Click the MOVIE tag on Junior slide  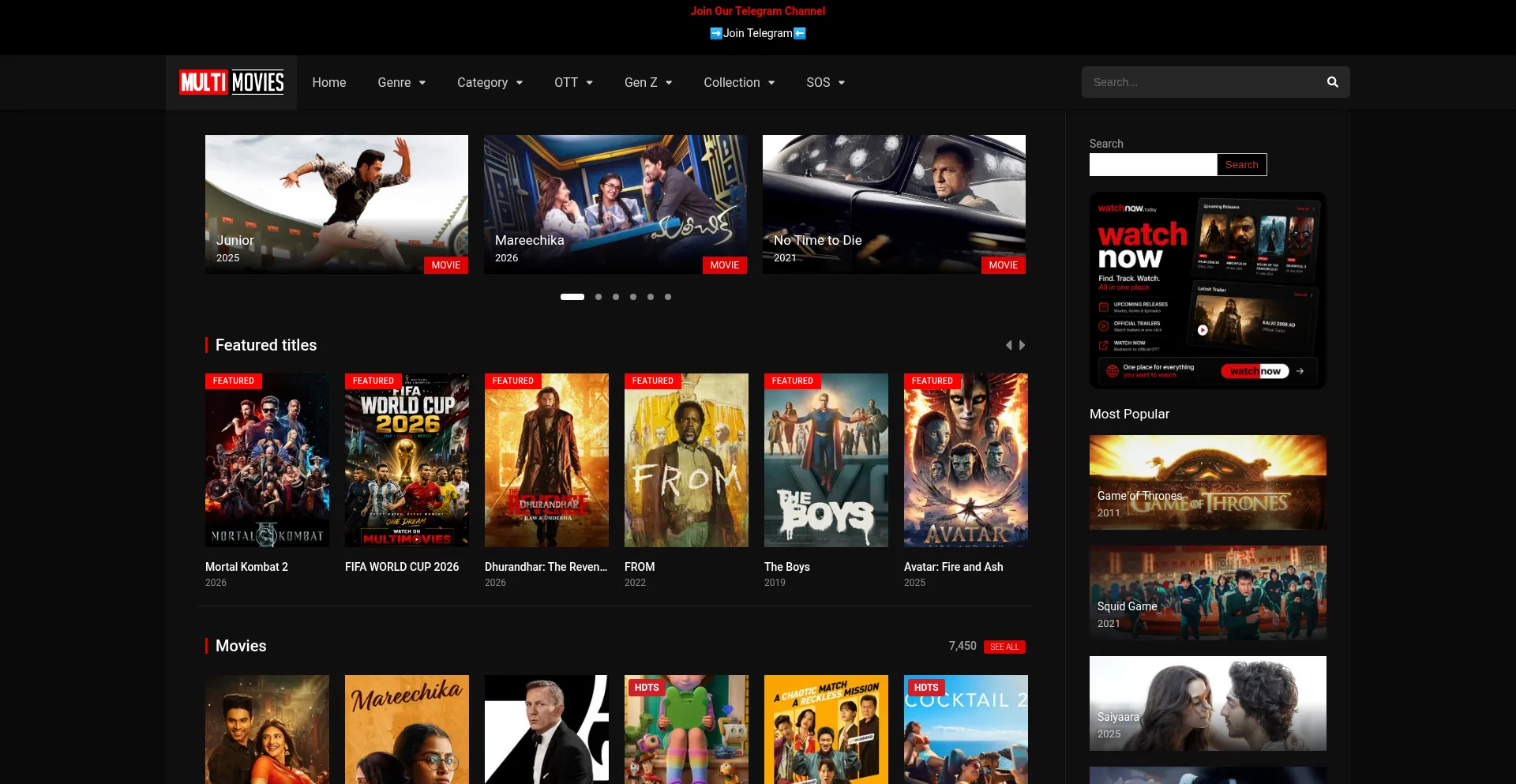[446, 265]
